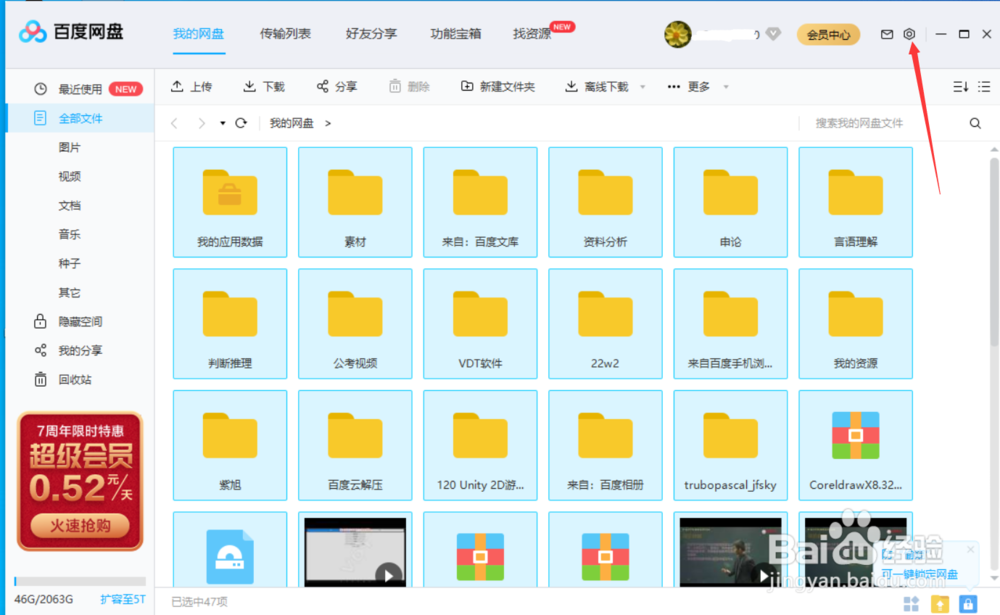1000x615 pixels.
Task: Start a download with the 下载 toolbar icon
Action: (263, 87)
